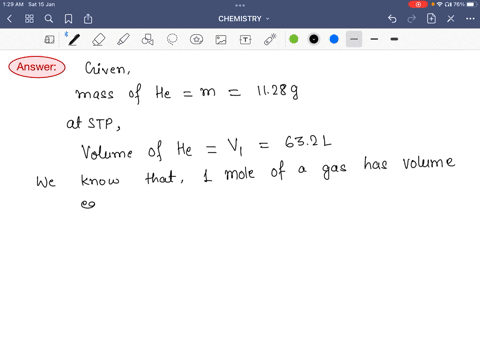Viewport: 480px width, 360px height.
Task: Select the Lasso tool
Action: click(172, 40)
